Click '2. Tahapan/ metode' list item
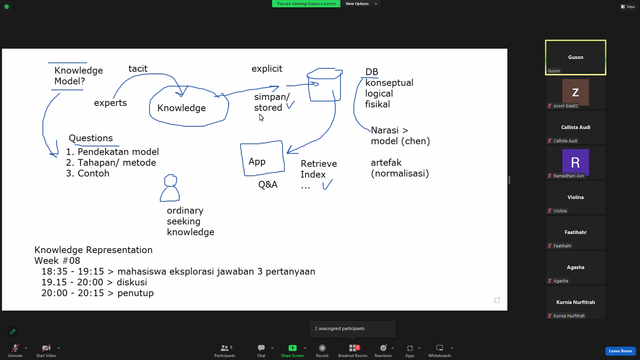 [x=111, y=162]
